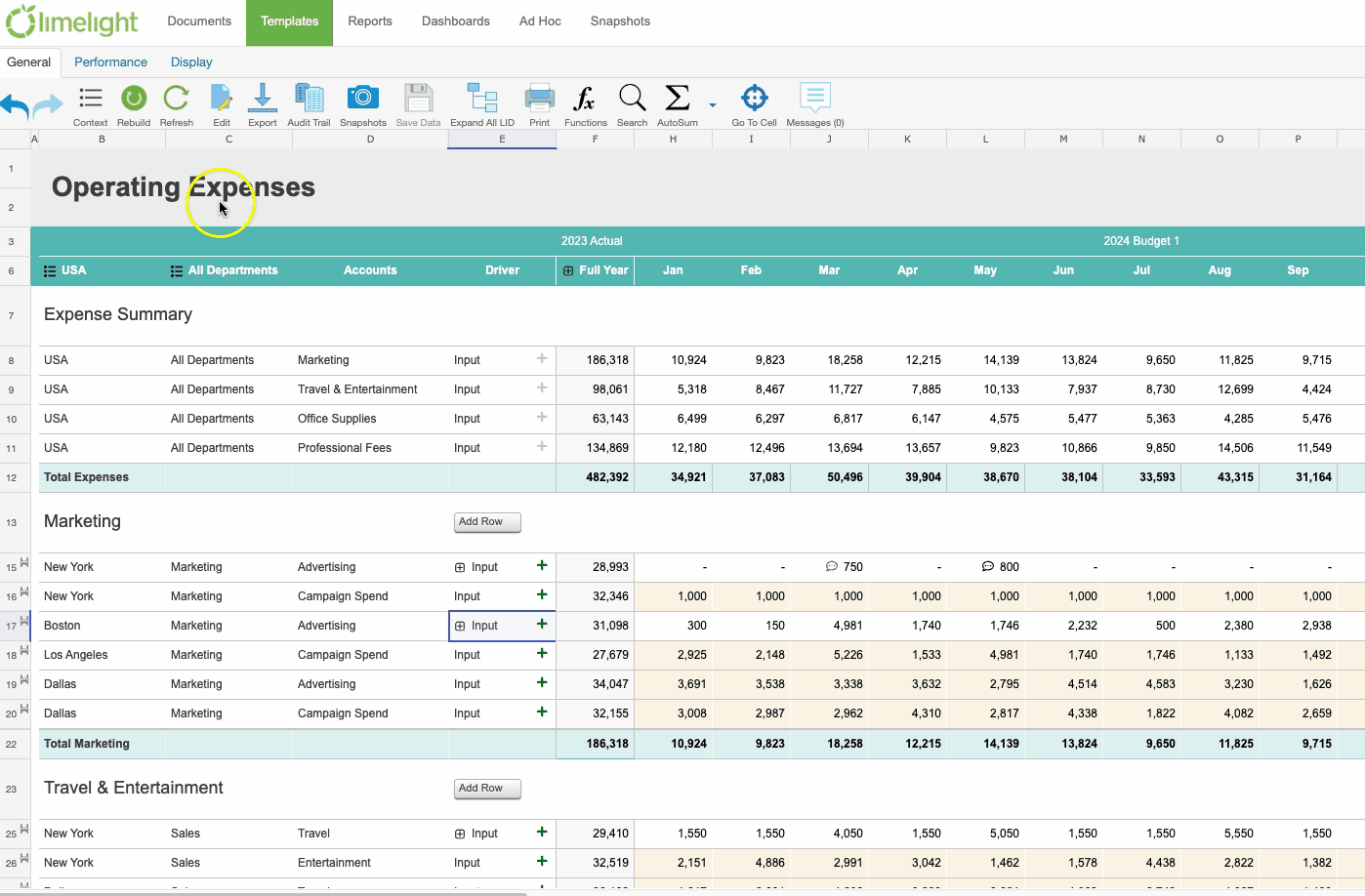Click the Total Expenses label
Viewport: 1365px width, 896px height.
(x=86, y=477)
